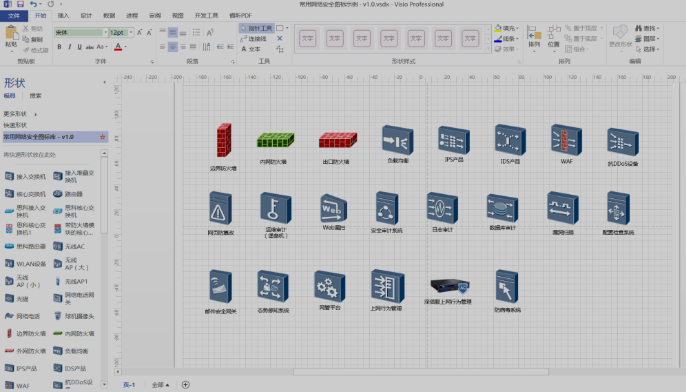Expand the More Shapes arrow

click(35, 114)
